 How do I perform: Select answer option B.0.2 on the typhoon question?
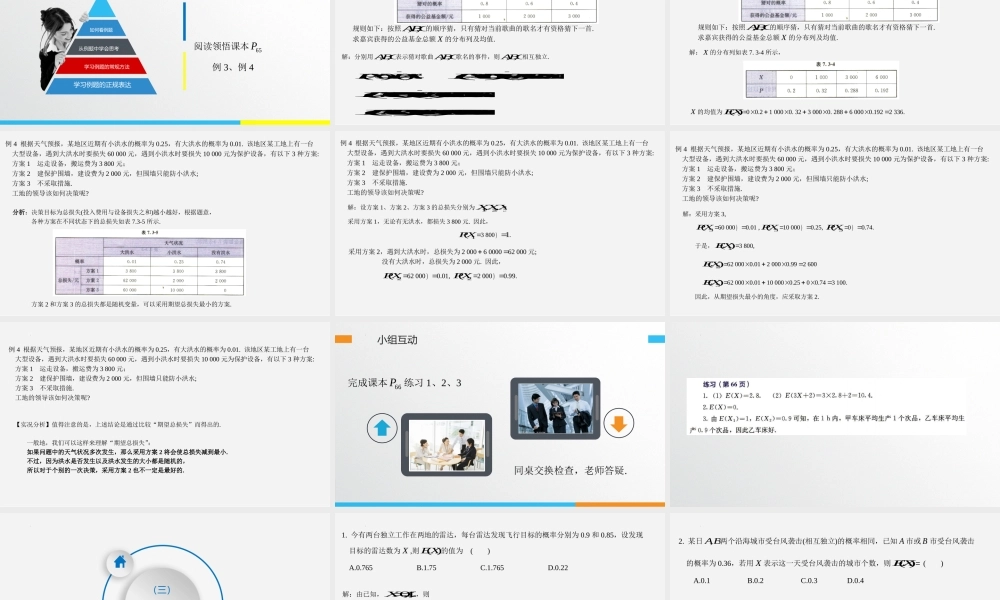pos(756,583)
